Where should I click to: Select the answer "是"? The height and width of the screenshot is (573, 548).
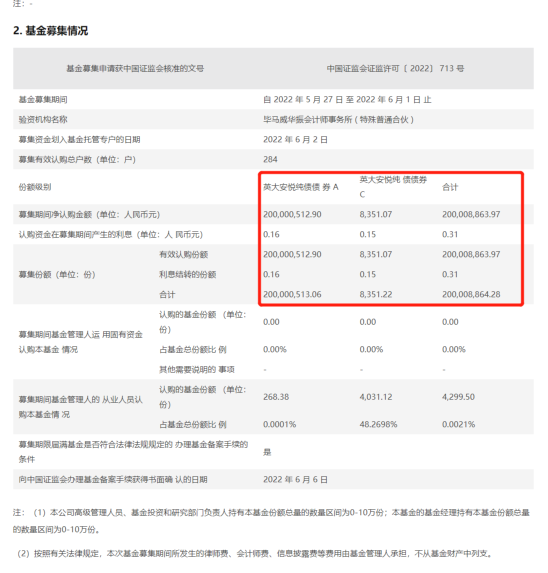point(267,452)
